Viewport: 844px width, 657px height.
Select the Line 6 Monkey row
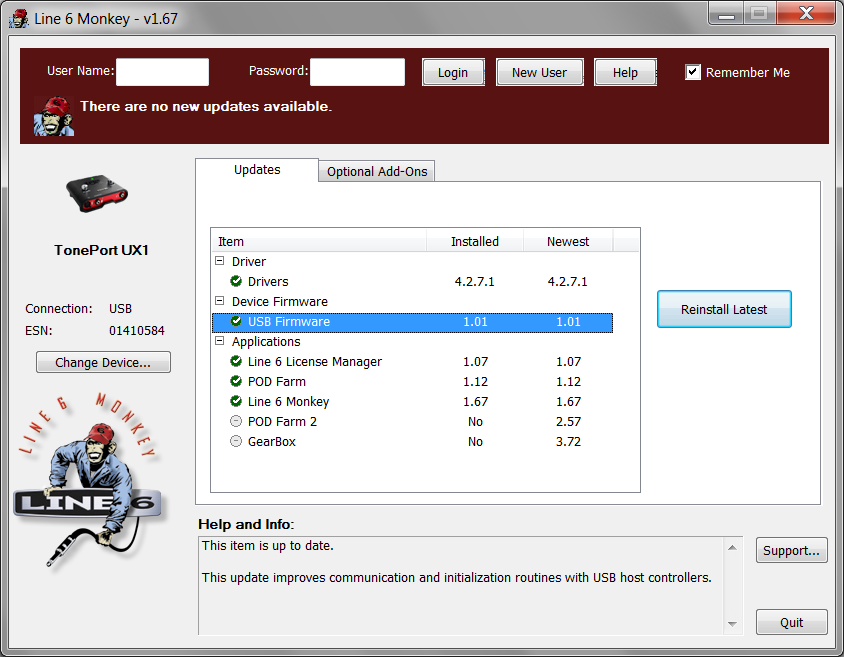tap(412, 401)
